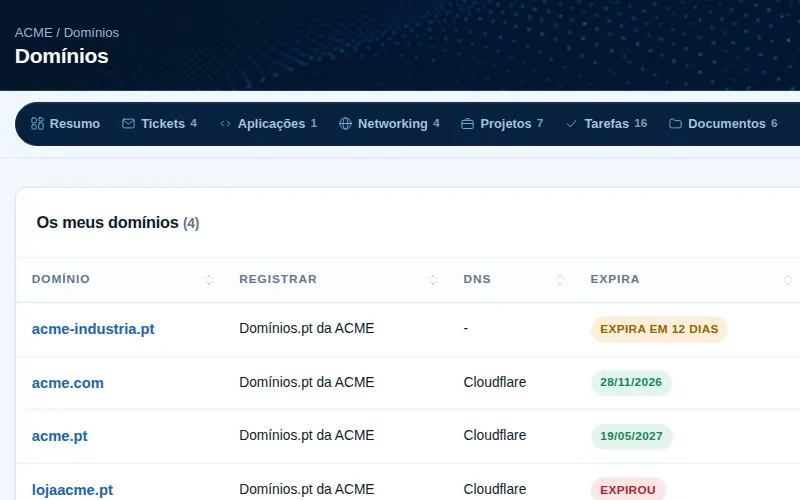Click the EXPIRA column header

coord(615,279)
